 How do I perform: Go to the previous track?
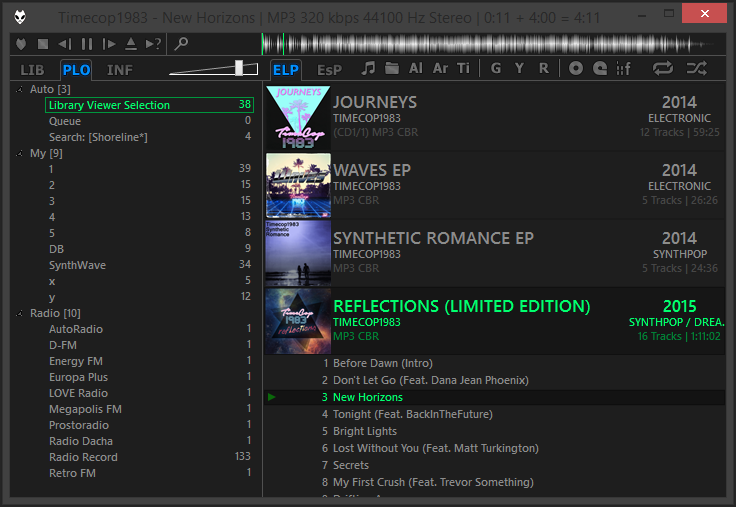click(65, 44)
